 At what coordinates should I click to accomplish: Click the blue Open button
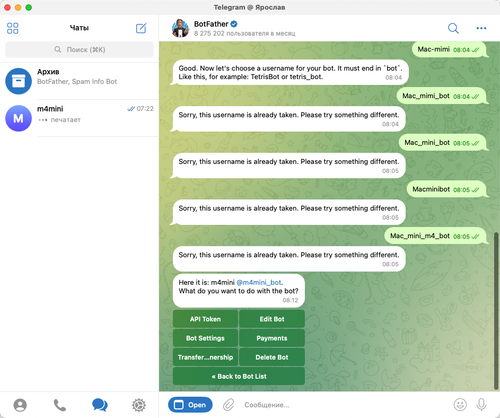point(190,405)
